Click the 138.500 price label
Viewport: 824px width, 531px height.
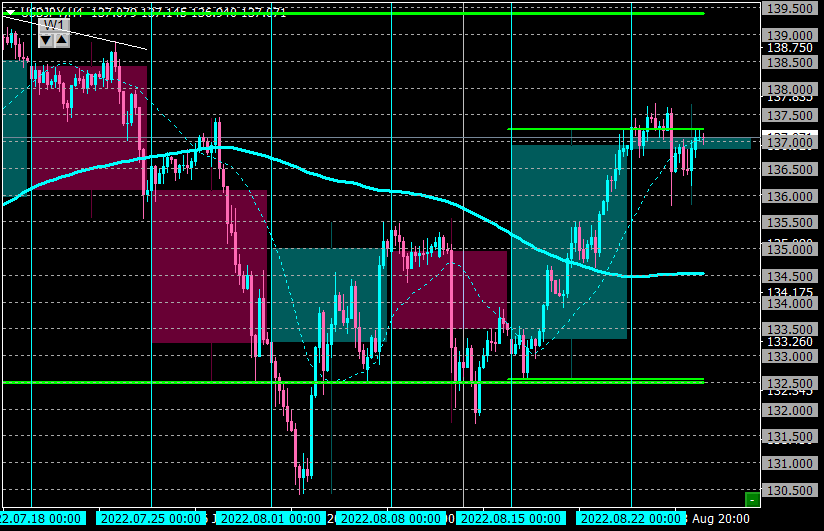[789, 63]
